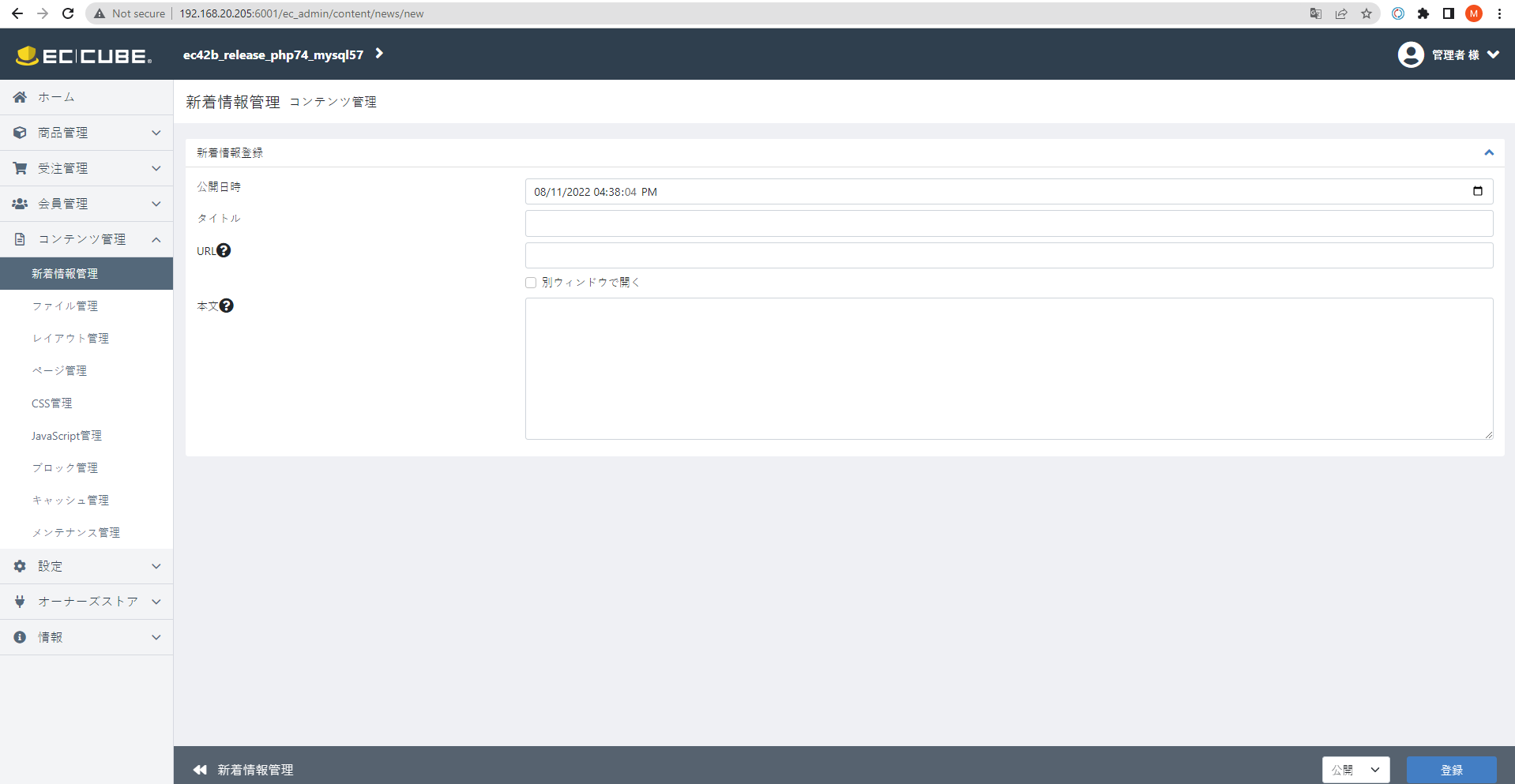The width and height of the screenshot is (1515, 784).
Task: Click the translate page icon
Action: point(1316,13)
